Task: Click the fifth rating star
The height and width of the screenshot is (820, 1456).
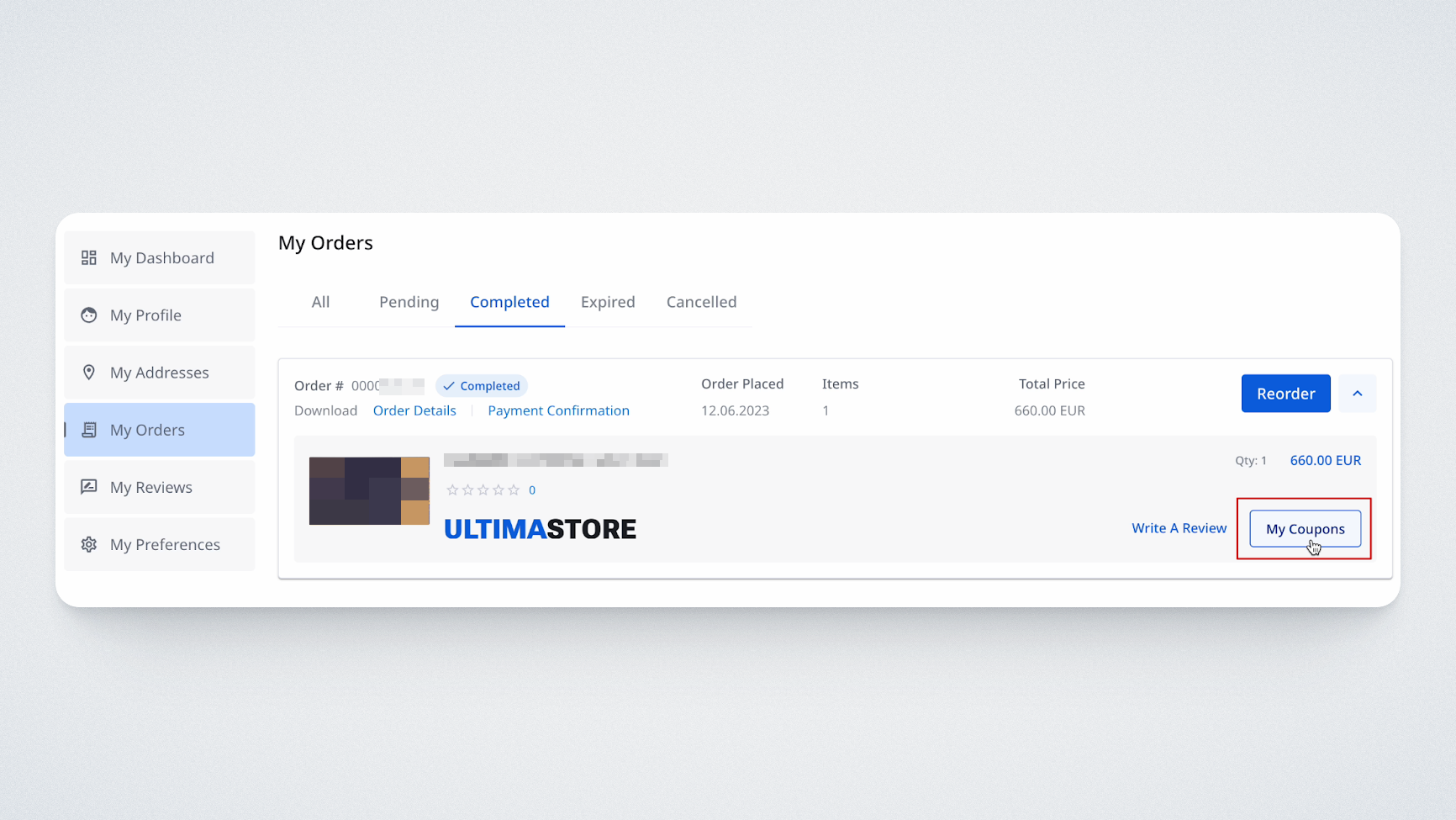Action: click(x=514, y=490)
